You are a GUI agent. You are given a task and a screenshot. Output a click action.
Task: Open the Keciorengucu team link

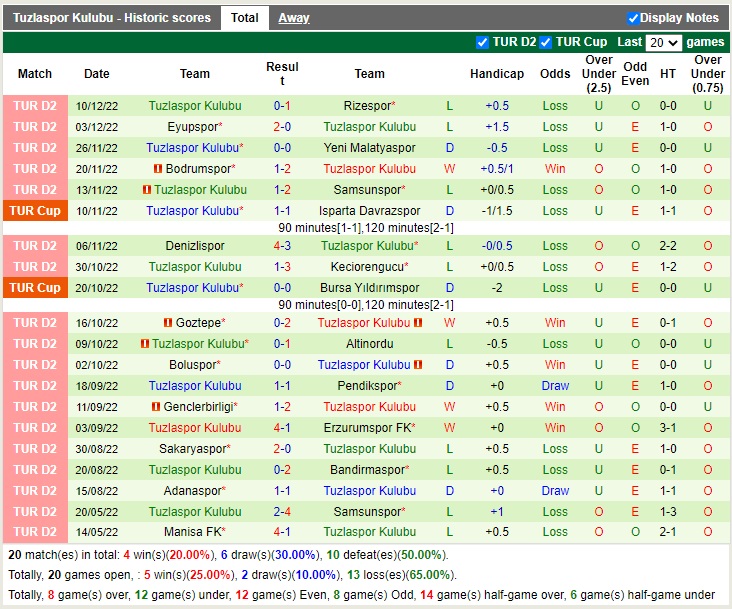[367, 267]
